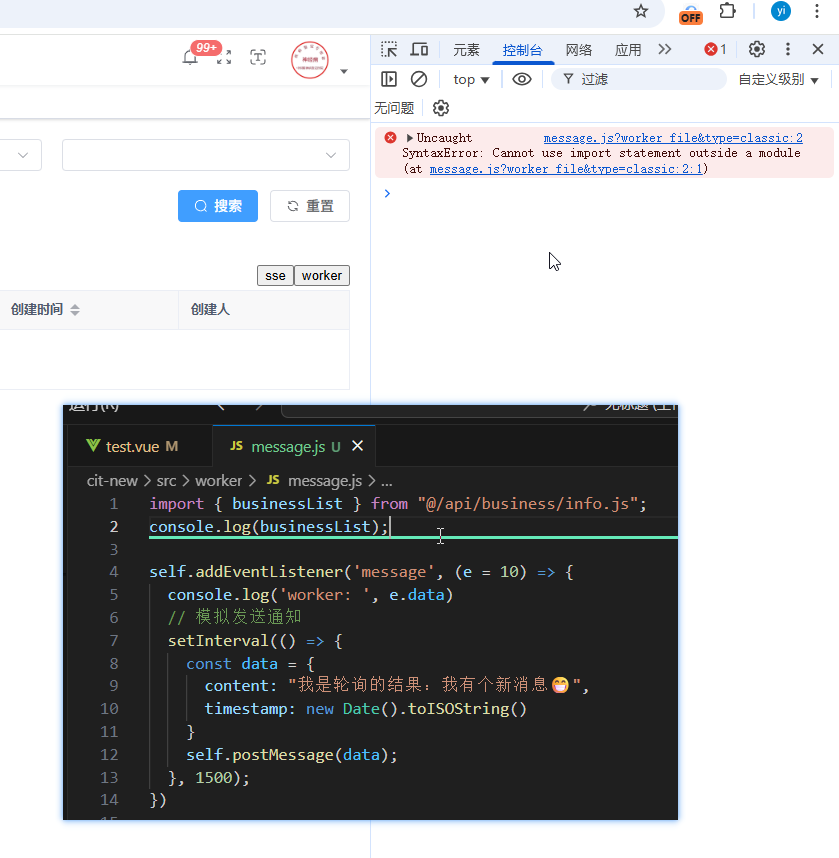Open the create live expression eye icon
The image size is (839, 858).
[x=521, y=79]
